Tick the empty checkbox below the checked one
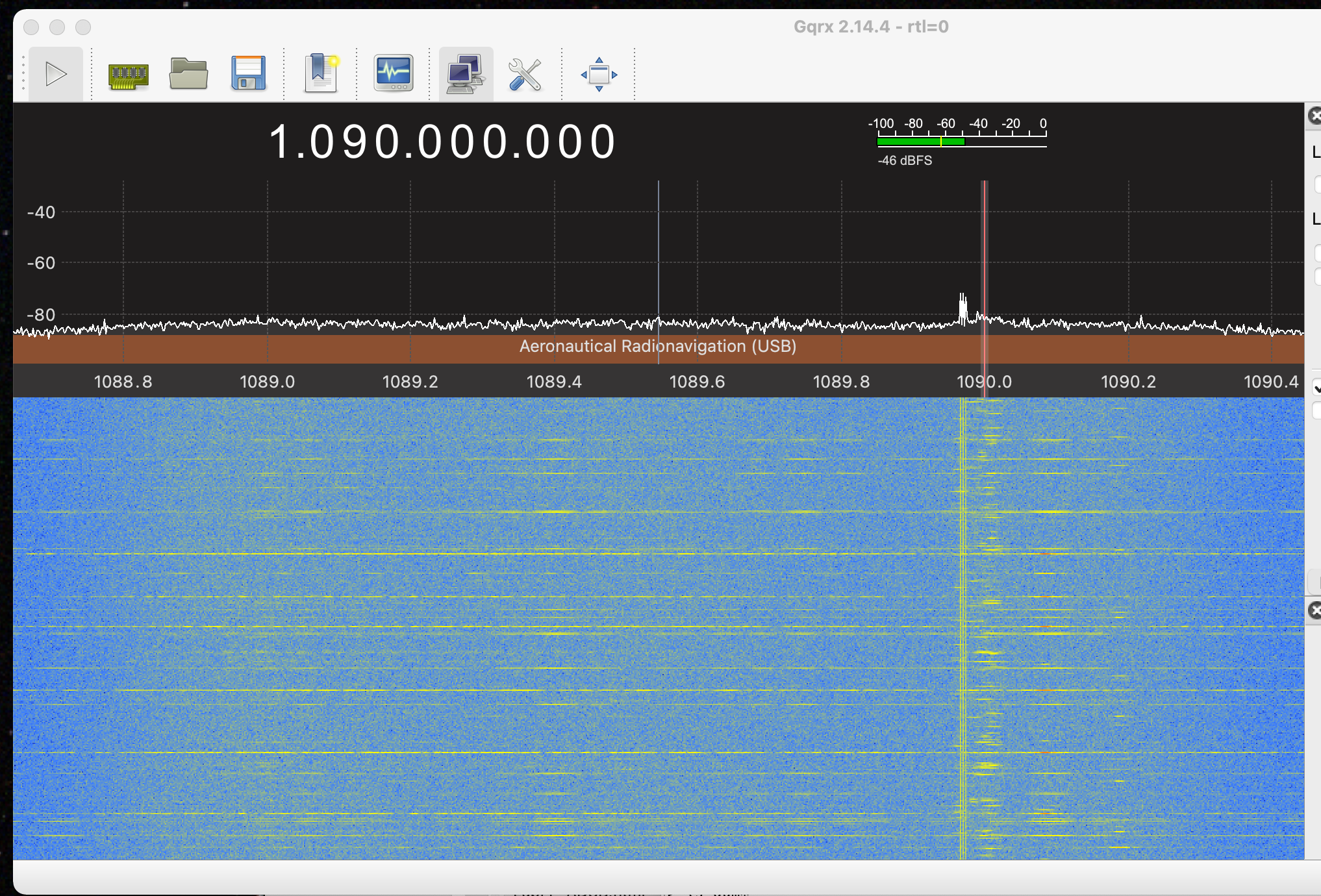The image size is (1321, 896). (1316, 410)
